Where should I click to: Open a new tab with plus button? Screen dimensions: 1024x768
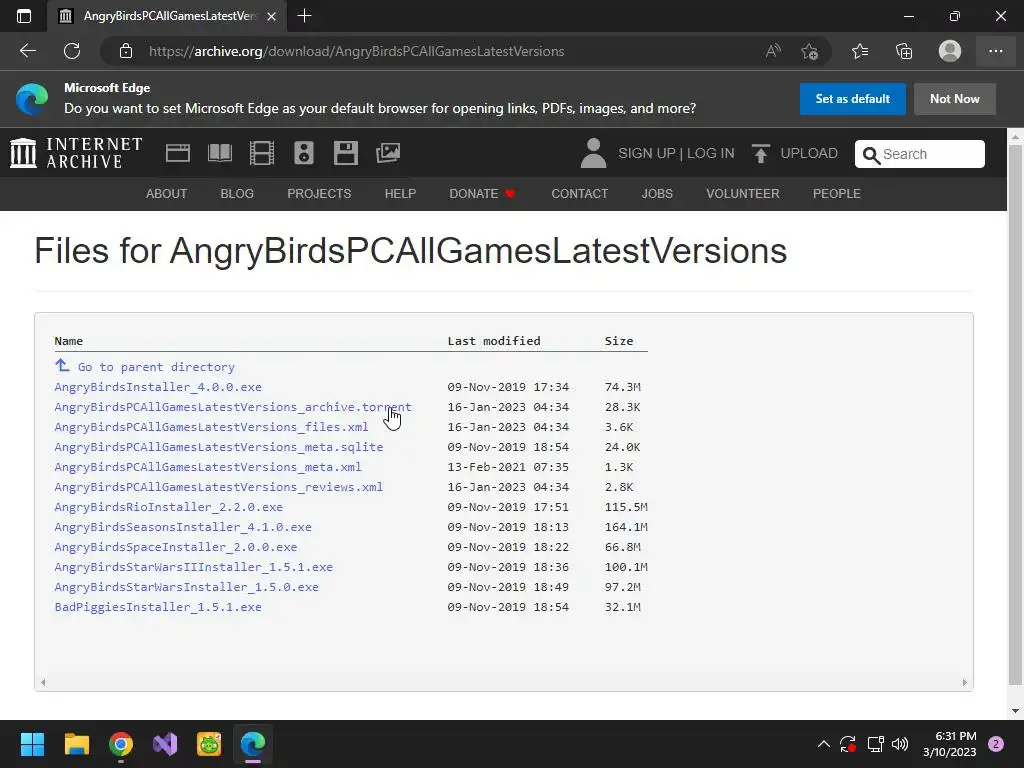304,16
